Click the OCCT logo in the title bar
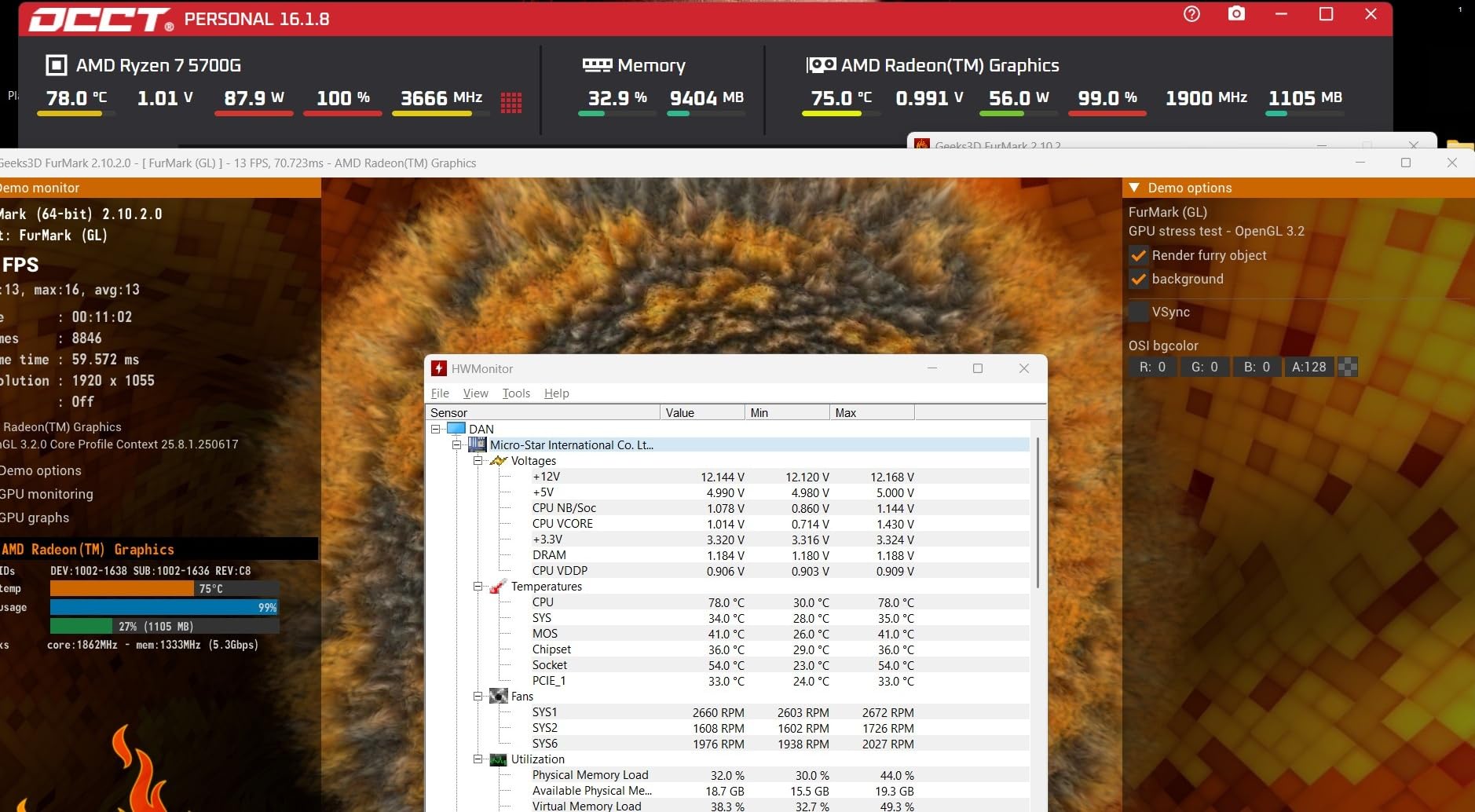The width and height of the screenshot is (1475, 812). click(x=101, y=20)
